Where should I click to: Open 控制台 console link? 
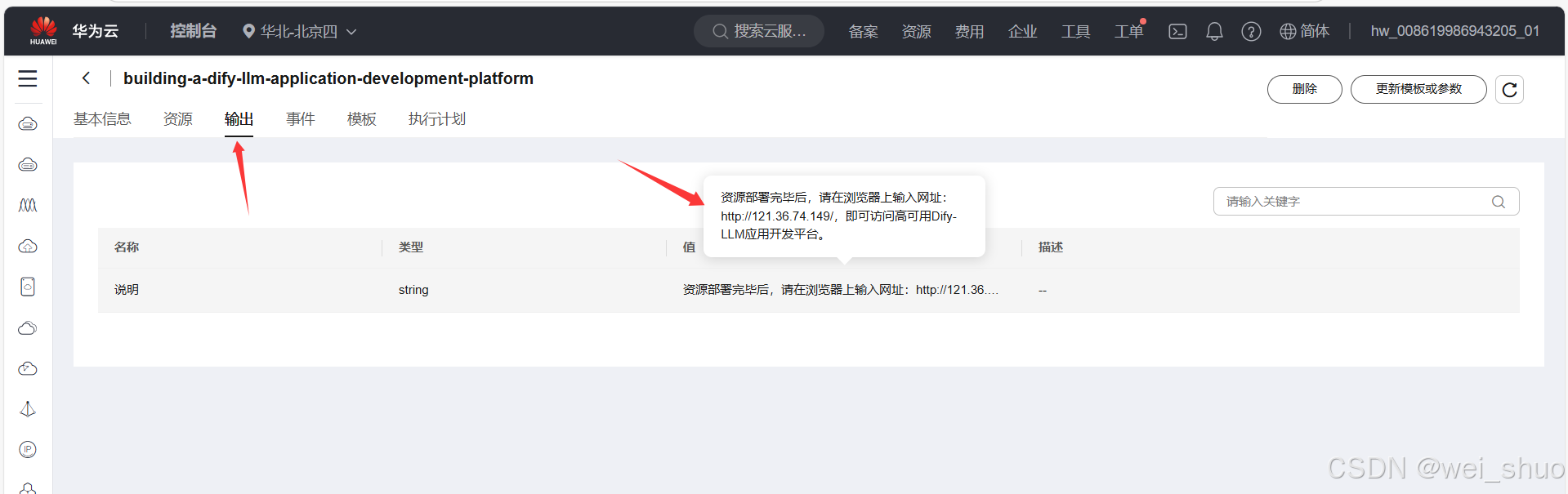pyautogui.click(x=193, y=31)
